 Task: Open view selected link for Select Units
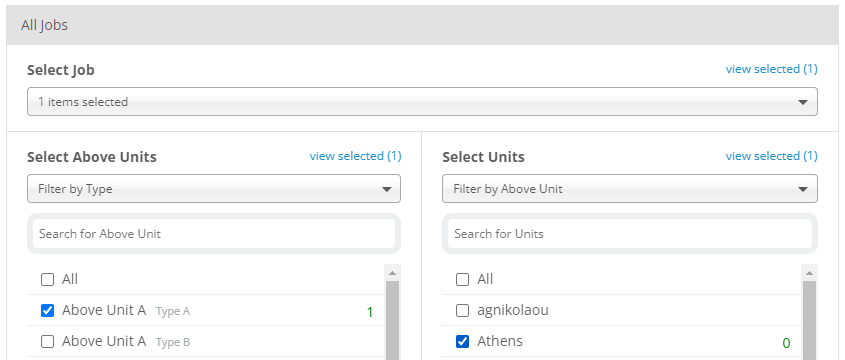[x=771, y=156]
